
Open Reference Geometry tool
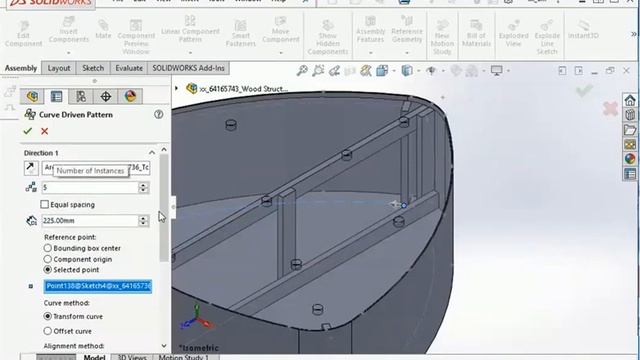(407, 29)
